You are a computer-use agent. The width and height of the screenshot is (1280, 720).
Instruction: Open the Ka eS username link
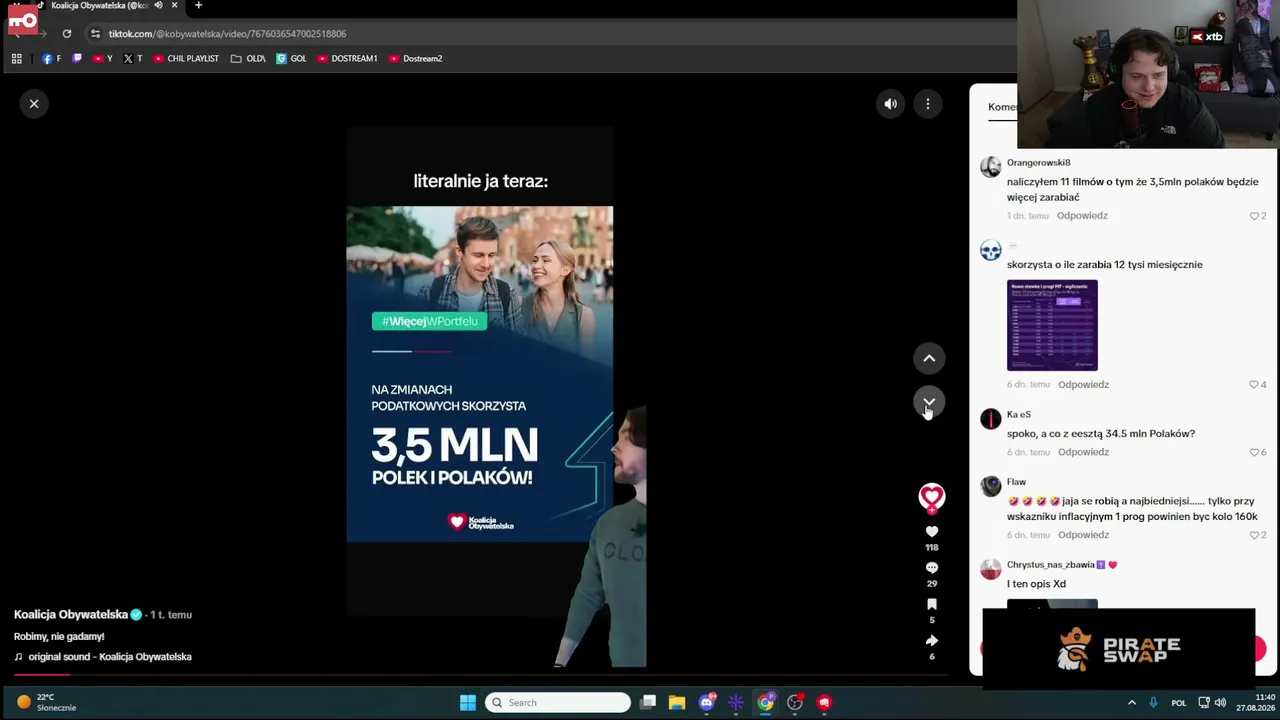[1018, 415]
